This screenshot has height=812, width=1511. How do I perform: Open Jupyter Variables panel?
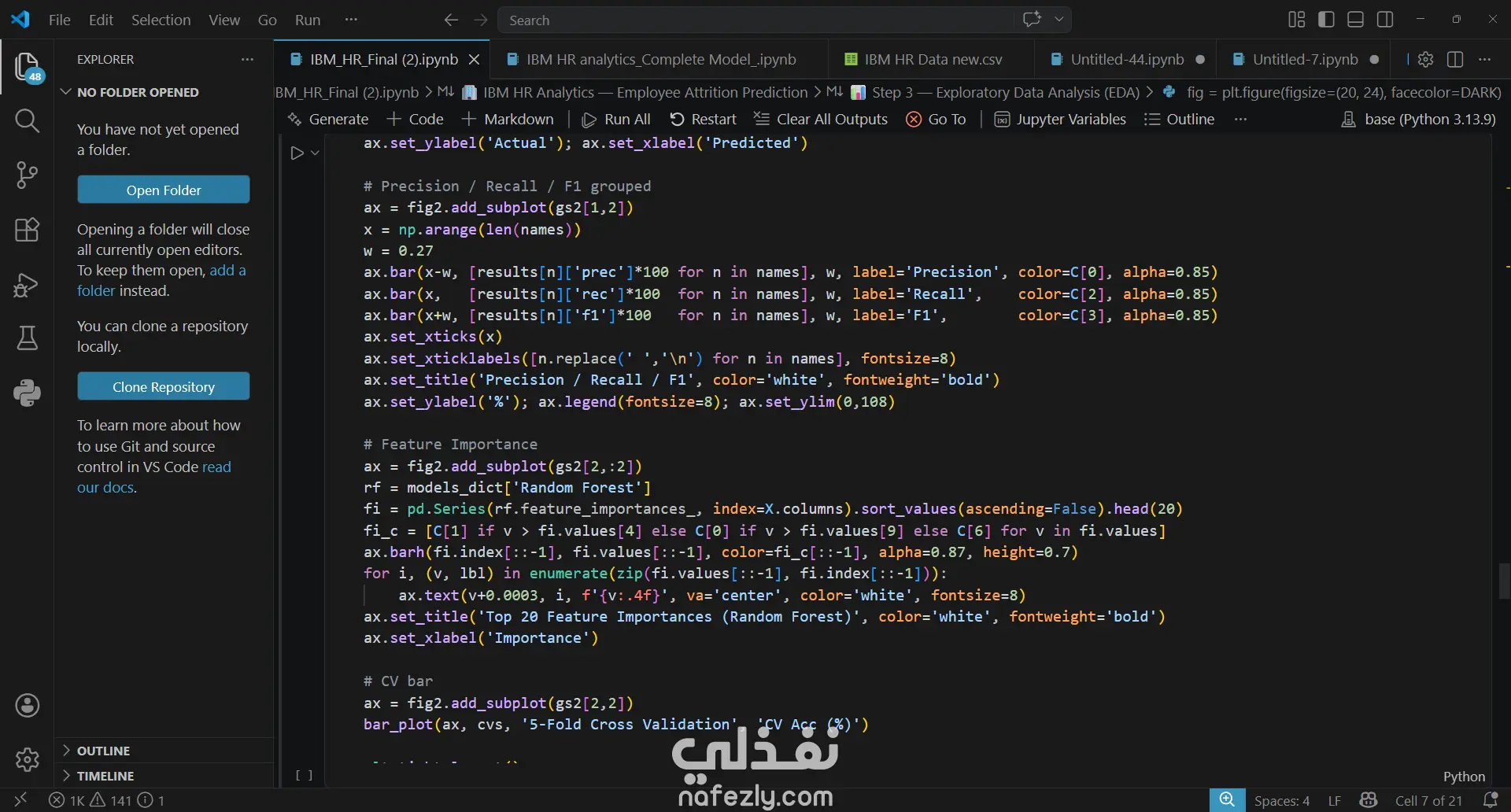tap(1060, 119)
